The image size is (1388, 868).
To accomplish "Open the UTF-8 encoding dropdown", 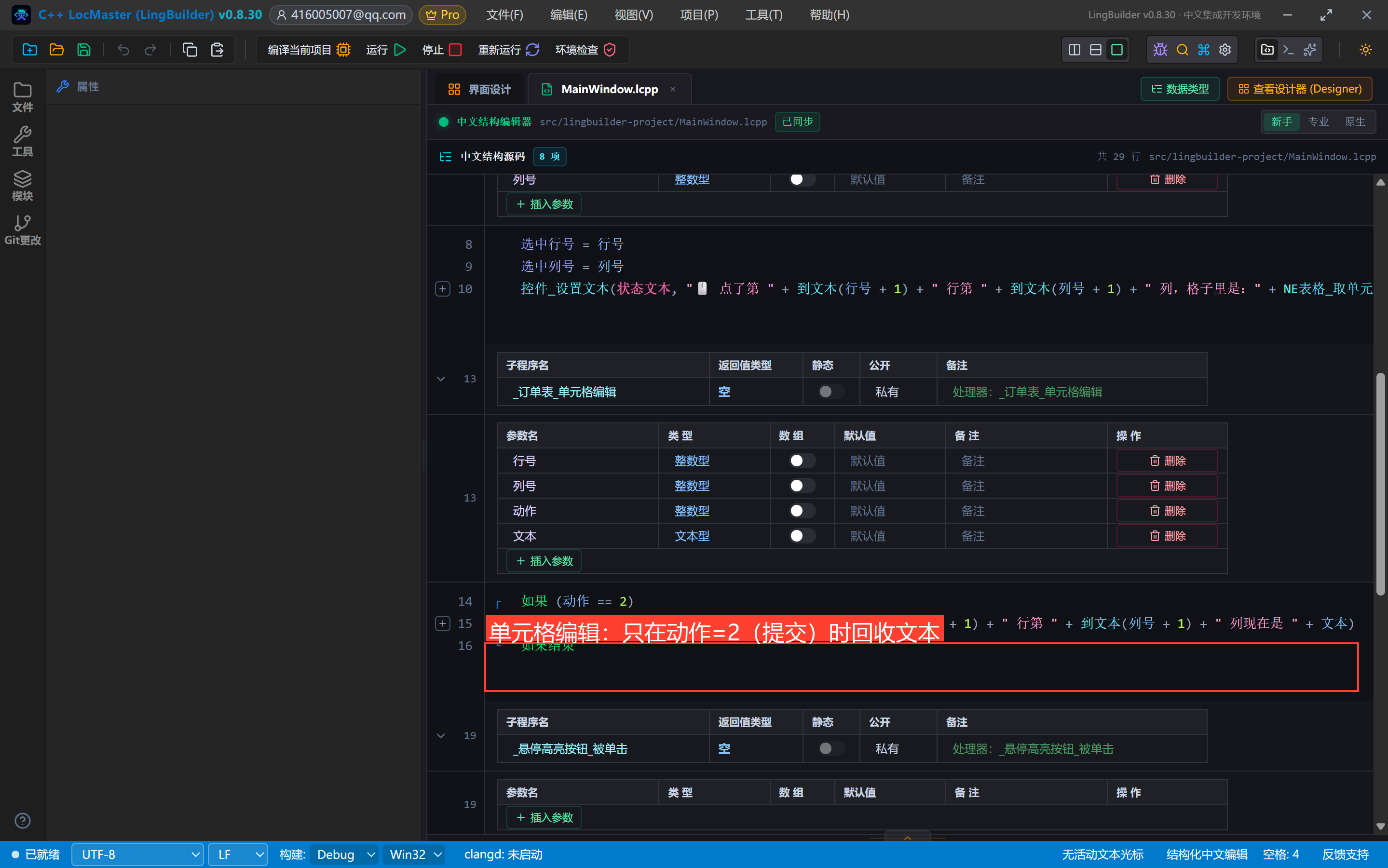I will coord(138,854).
